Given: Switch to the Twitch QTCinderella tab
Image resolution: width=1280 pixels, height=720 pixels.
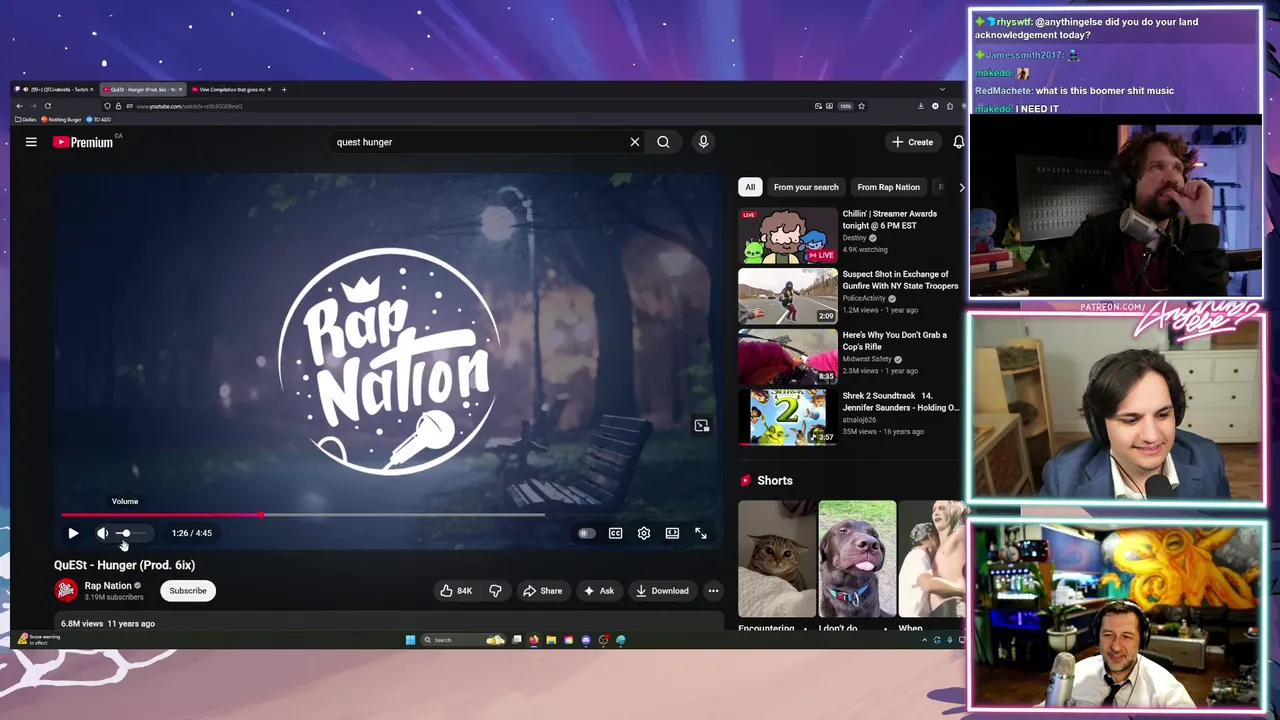Looking at the screenshot, I should pyautogui.click(x=56, y=89).
